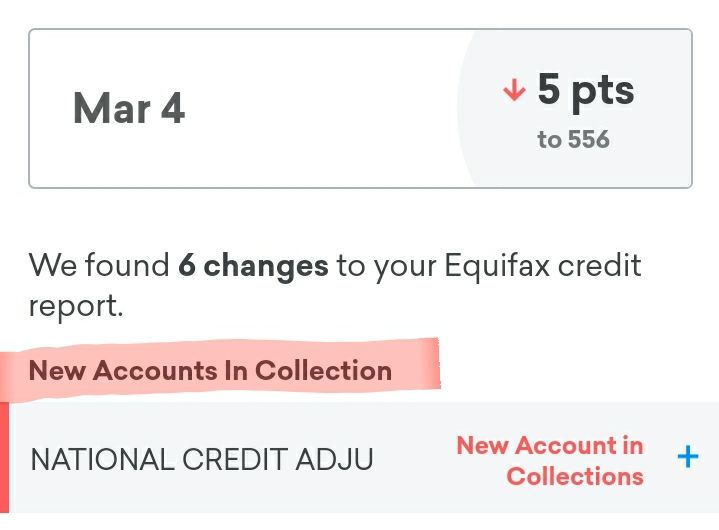Select the word "report." below the summary
The height and width of the screenshot is (530, 719).
pyautogui.click(x=76, y=306)
